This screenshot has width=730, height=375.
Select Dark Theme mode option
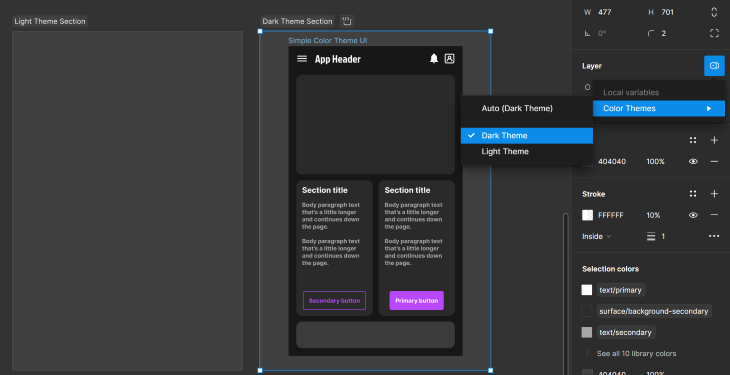527,136
